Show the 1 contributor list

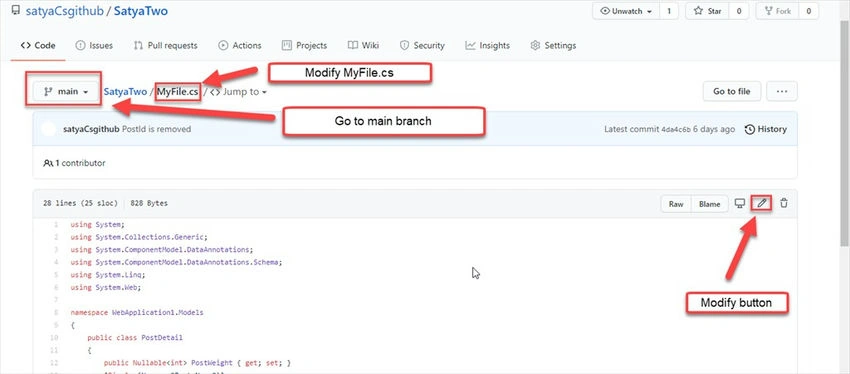point(74,163)
